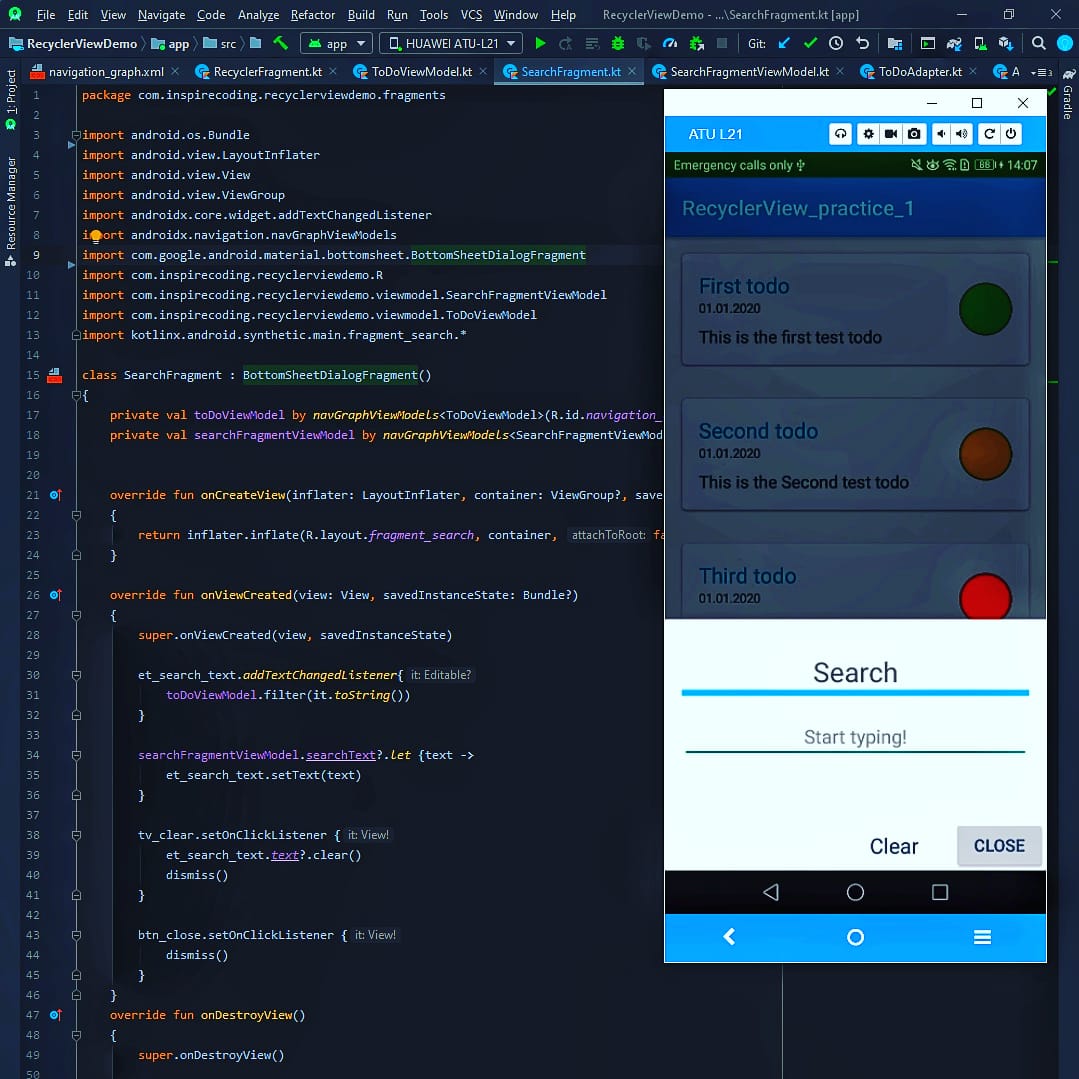The height and width of the screenshot is (1079, 1079).
Task: Click the Stop square icon
Action: [x=722, y=43]
